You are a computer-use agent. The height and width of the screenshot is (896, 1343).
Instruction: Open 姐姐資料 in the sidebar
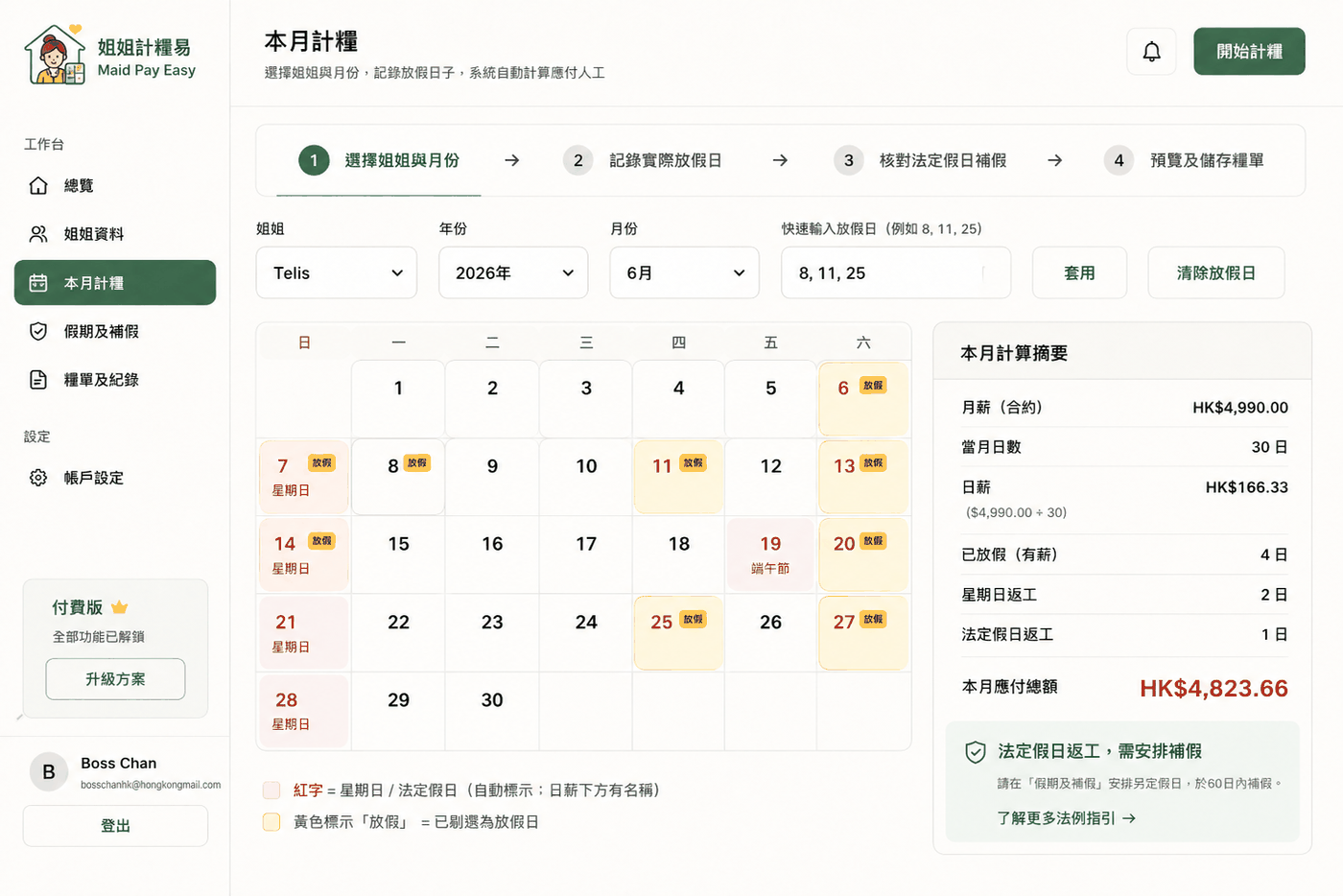tap(115, 234)
